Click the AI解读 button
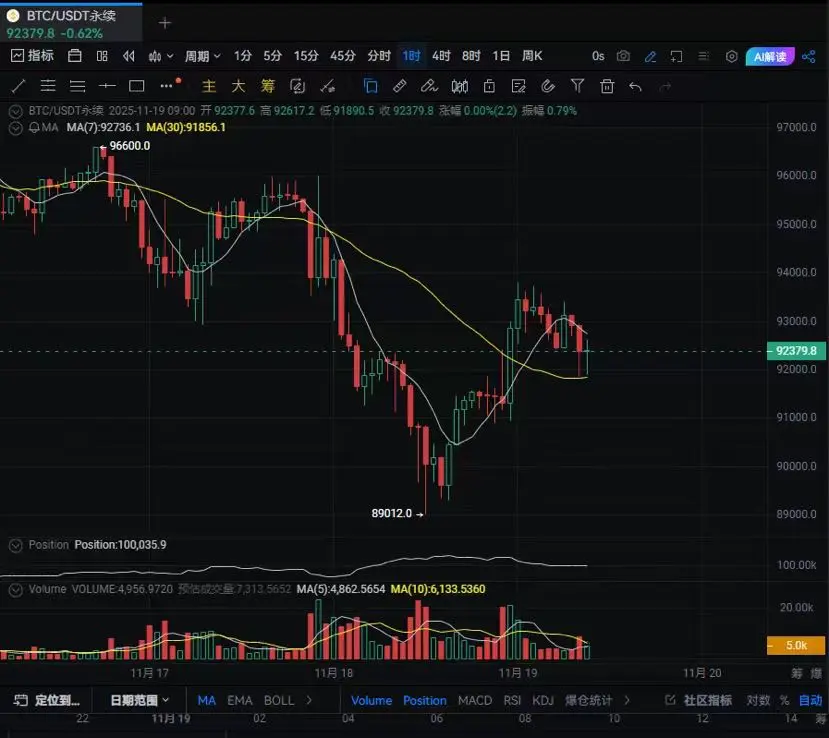The image size is (829, 738). (770, 57)
